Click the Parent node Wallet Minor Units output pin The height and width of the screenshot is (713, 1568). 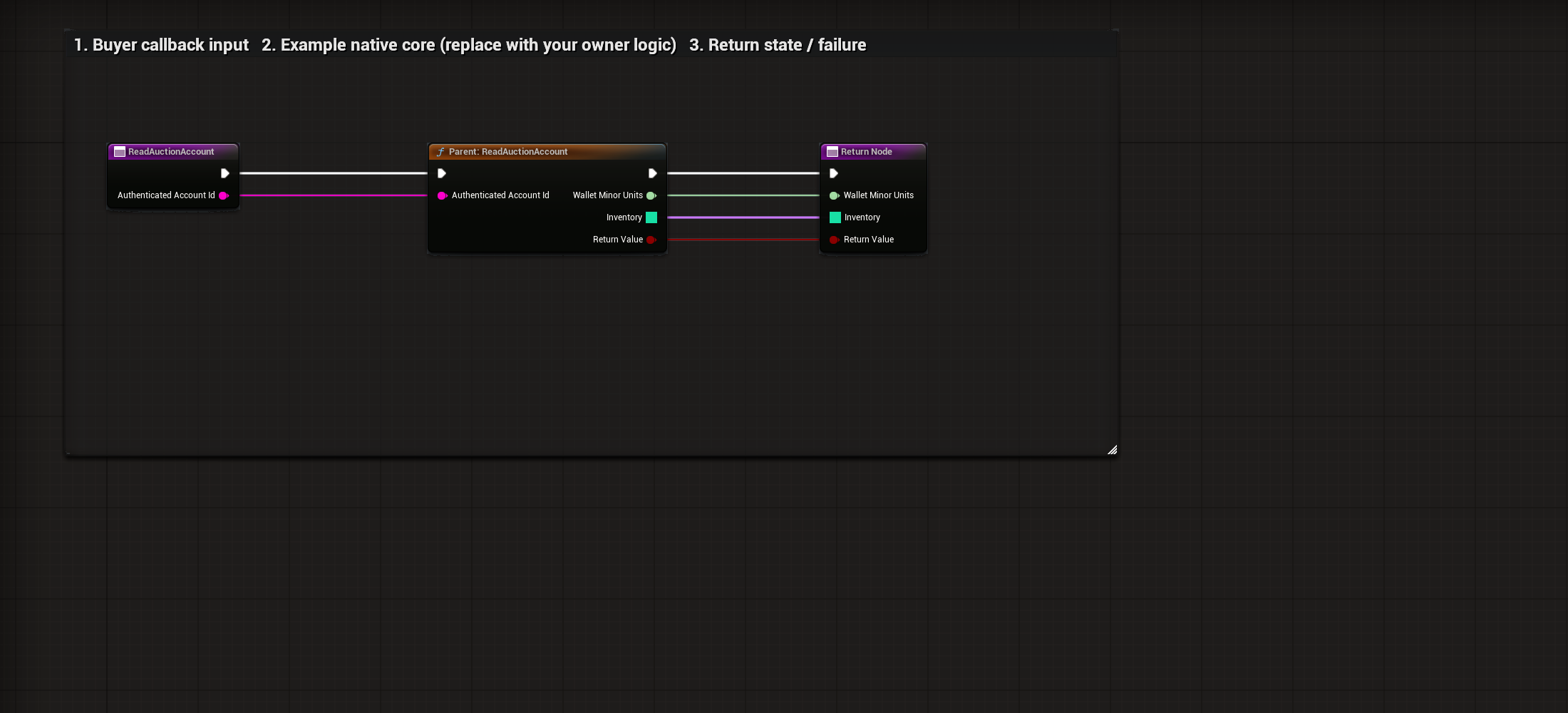point(651,195)
